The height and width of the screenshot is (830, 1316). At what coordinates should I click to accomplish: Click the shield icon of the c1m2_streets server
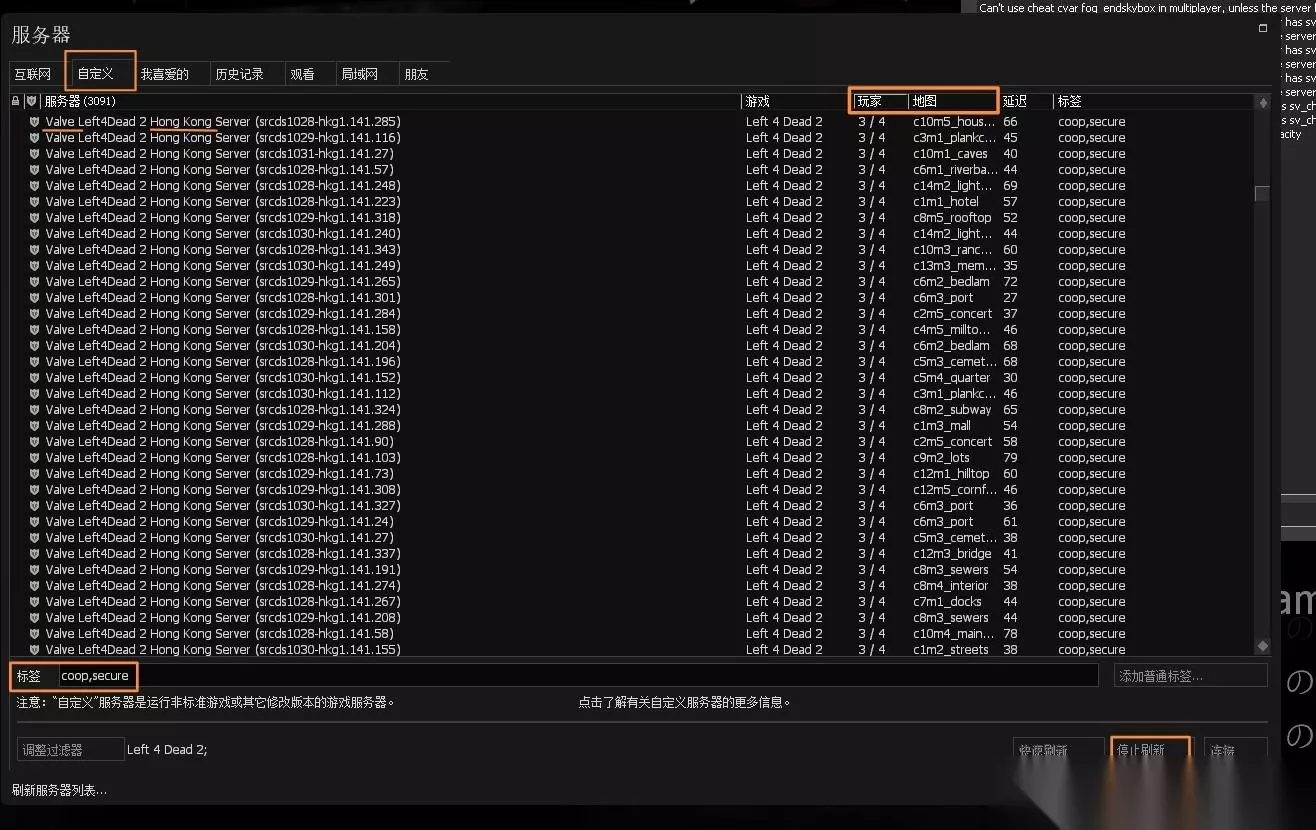click(34, 650)
